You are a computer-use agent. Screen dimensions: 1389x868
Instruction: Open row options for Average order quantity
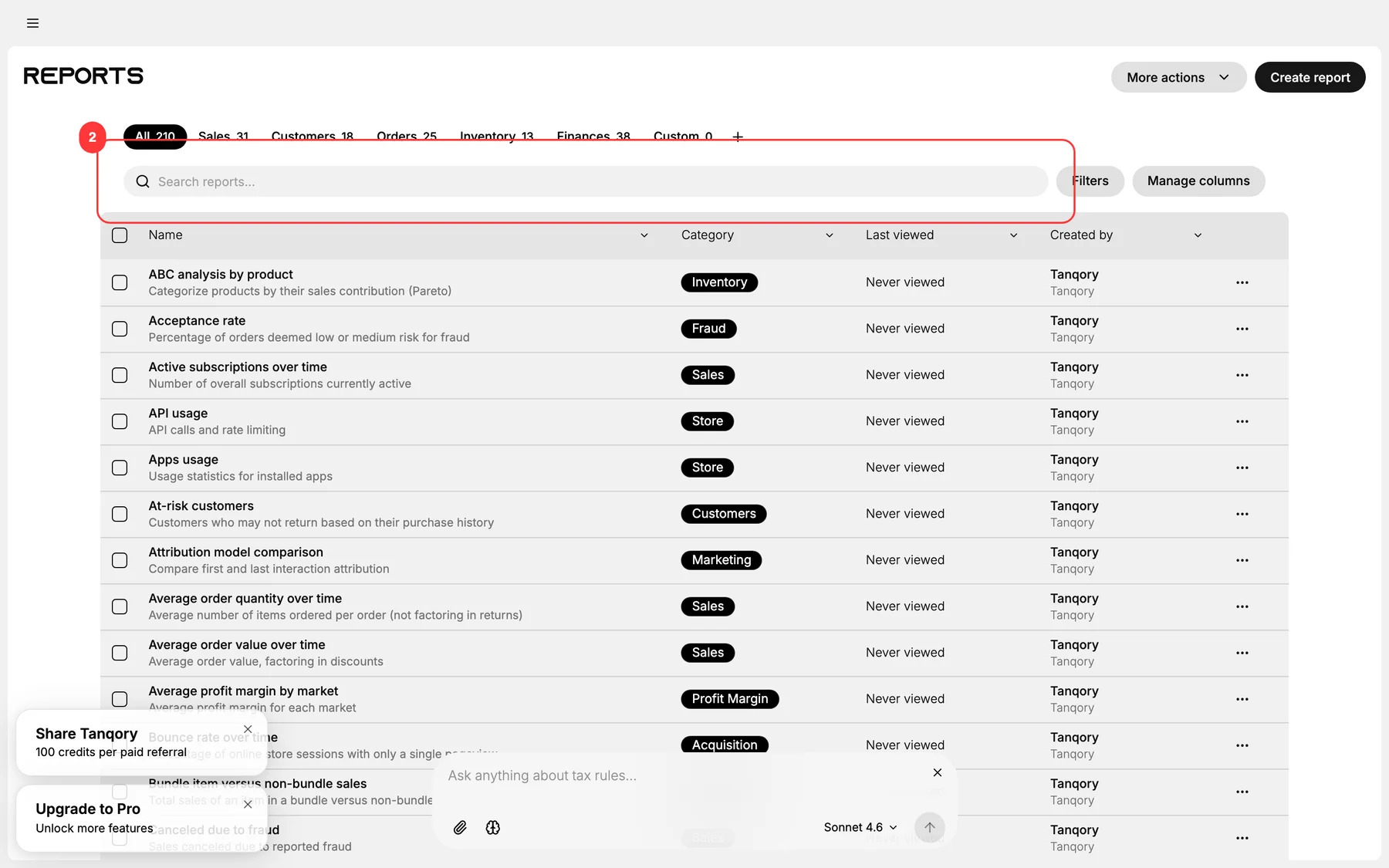click(x=1242, y=606)
